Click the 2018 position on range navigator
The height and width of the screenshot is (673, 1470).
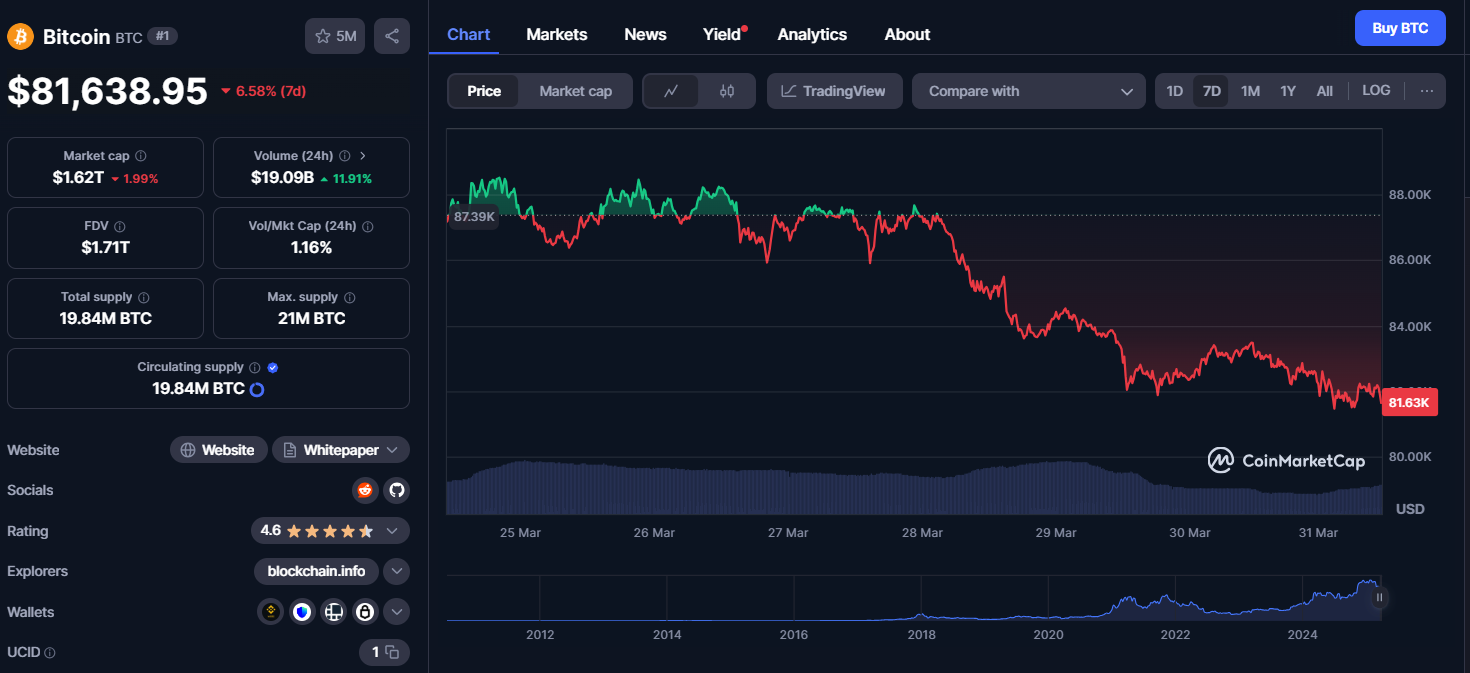[x=921, y=634]
